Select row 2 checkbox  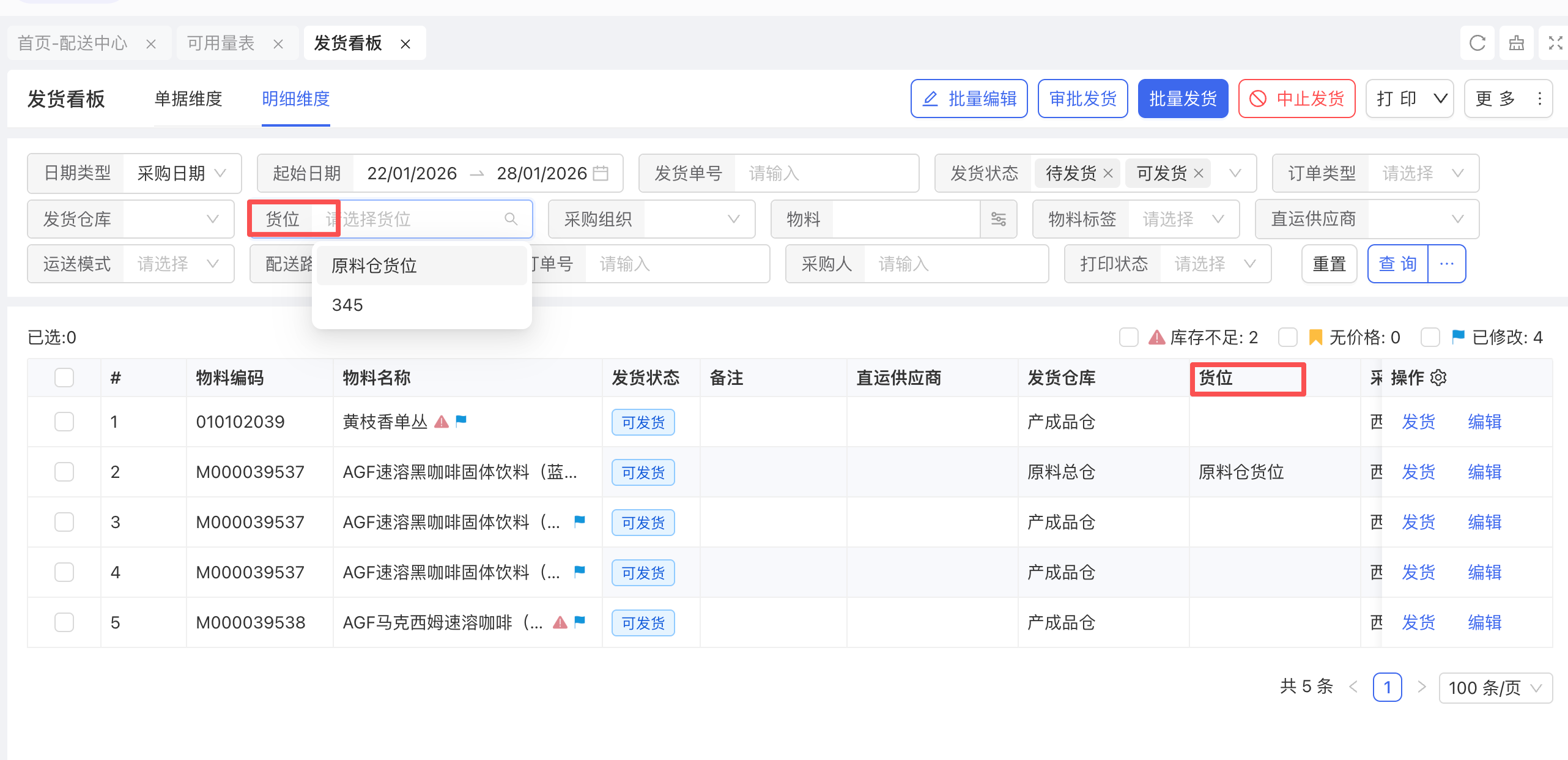pos(64,472)
